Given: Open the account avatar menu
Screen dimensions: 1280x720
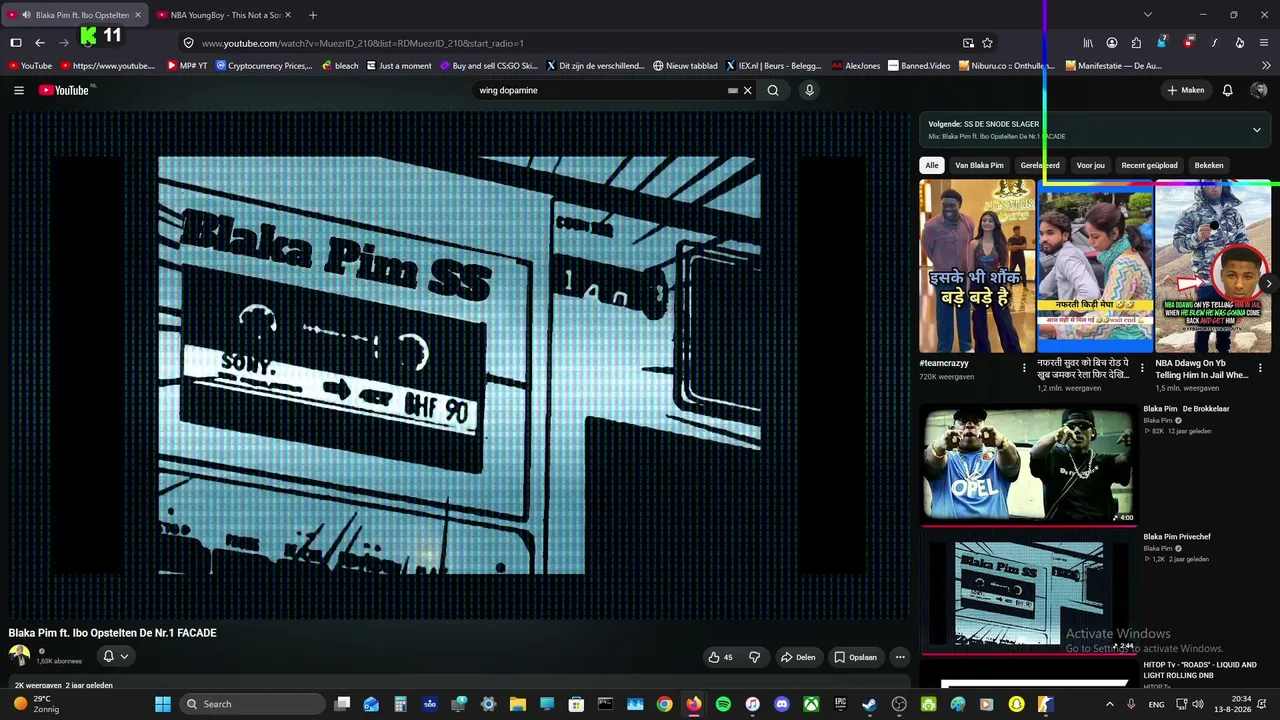Looking at the screenshot, I should (x=1259, y=90).
